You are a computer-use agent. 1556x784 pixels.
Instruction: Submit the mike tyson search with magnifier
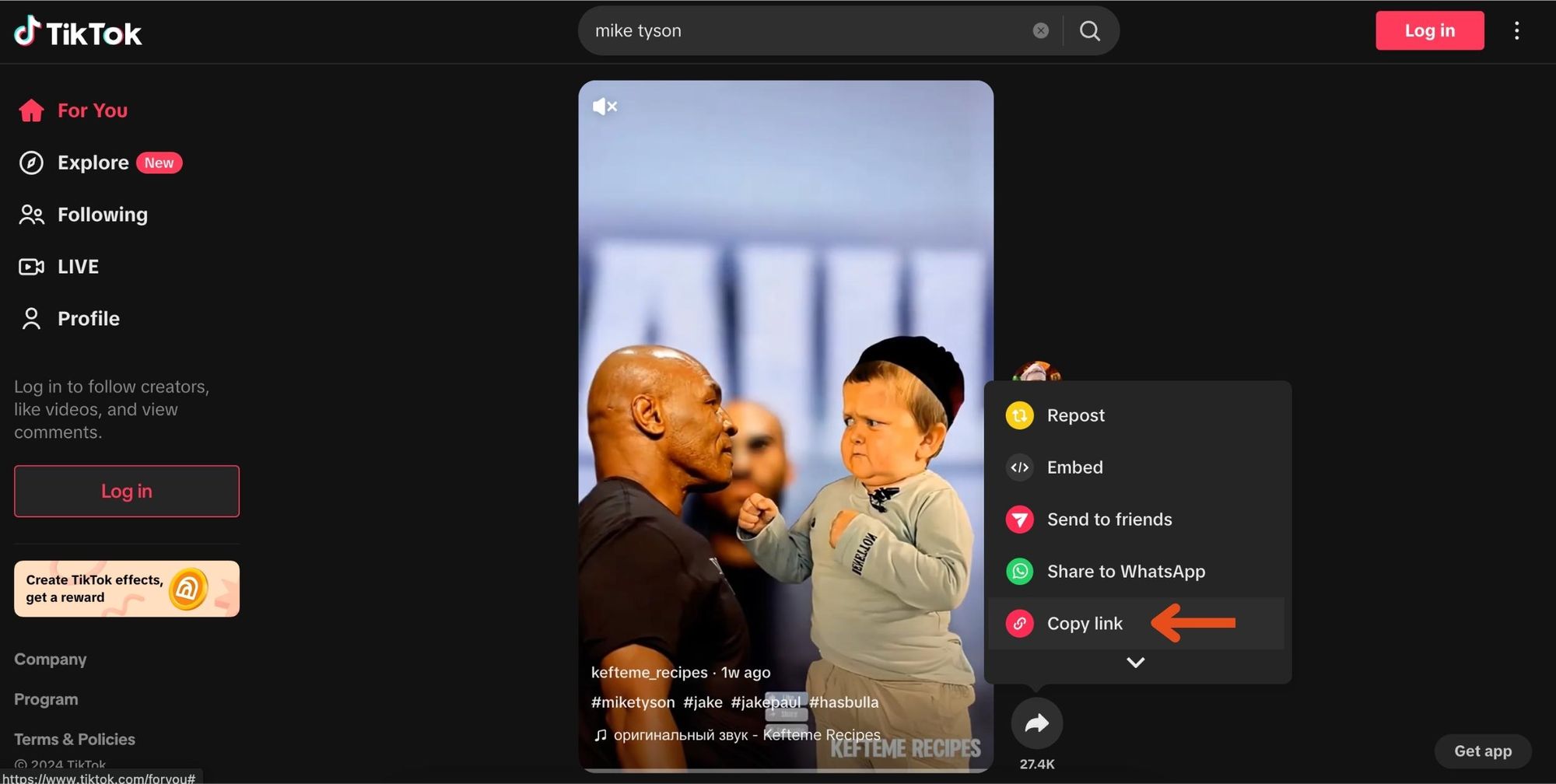(x=1089, y=30)
